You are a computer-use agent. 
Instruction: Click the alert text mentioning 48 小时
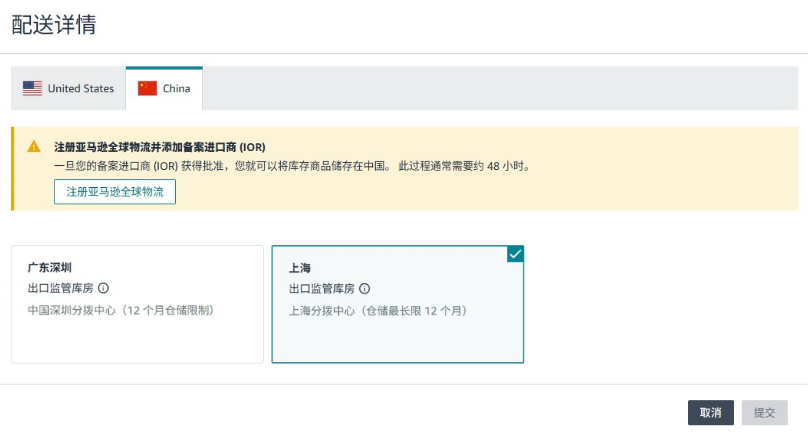[x=293, y=166]
